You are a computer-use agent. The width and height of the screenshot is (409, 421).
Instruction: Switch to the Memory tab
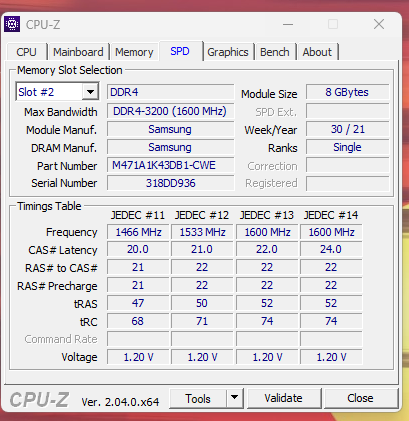[x=134, y=52]
